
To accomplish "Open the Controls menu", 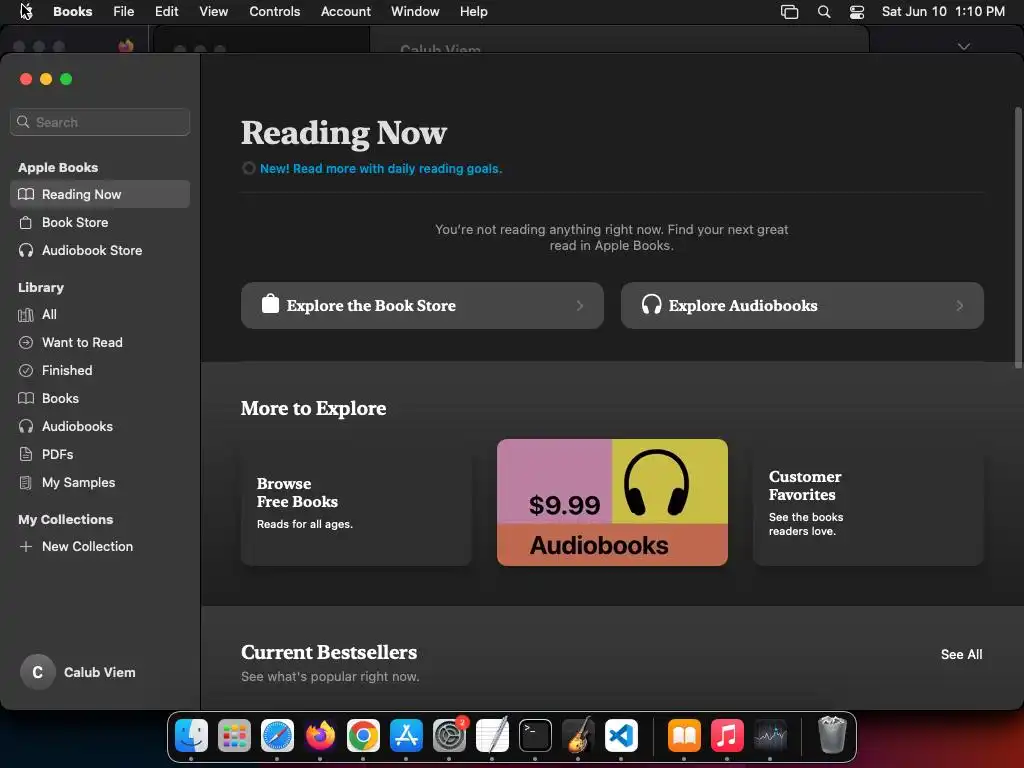I will pyautogui.click(x=274, y=12).
